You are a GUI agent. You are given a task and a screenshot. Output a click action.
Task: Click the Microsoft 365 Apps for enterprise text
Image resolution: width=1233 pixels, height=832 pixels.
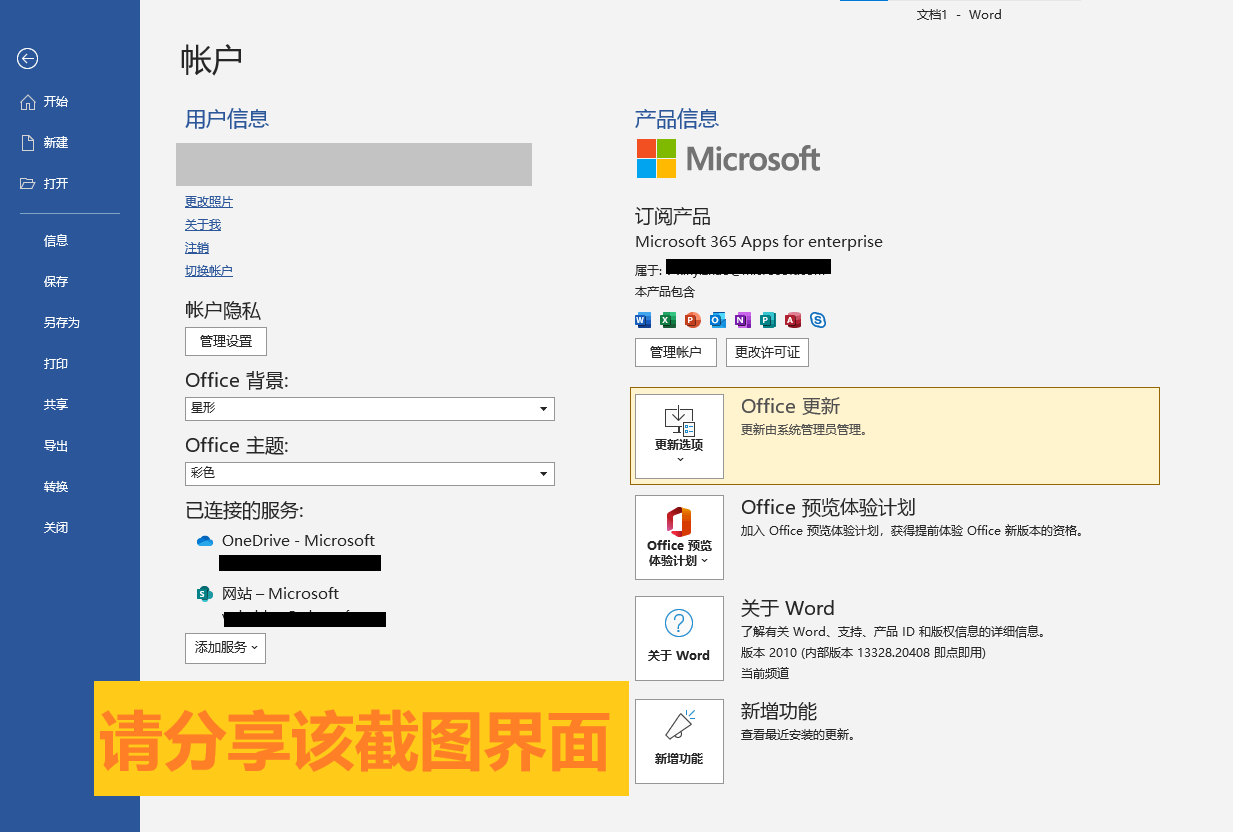[759, 242]
